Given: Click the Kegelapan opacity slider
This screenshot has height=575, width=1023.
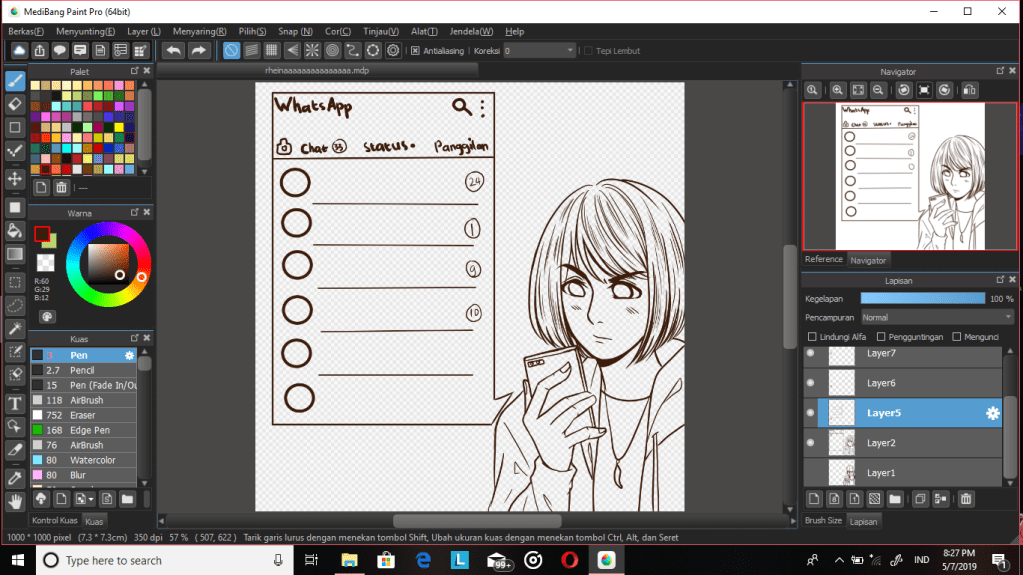Looking at the screenshot, I should (x=922, y=299).
